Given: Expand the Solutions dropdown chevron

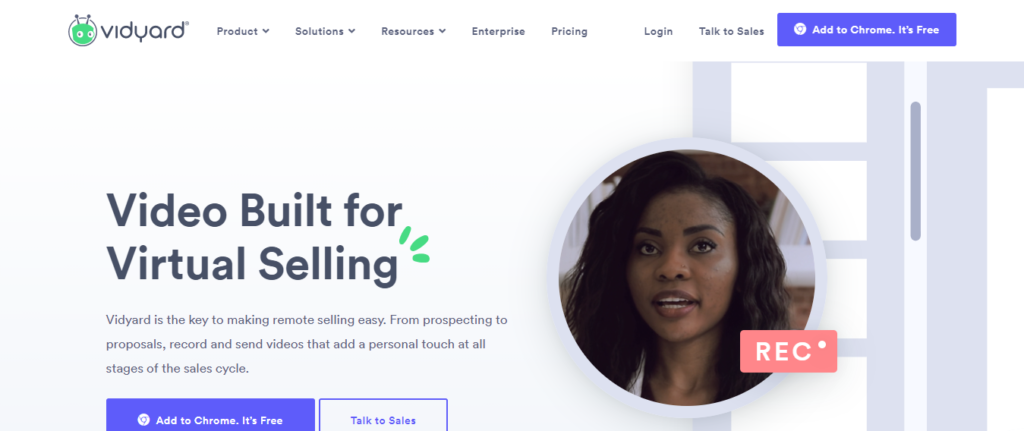Looking at the screenshot, I should [x=352, y=31].
